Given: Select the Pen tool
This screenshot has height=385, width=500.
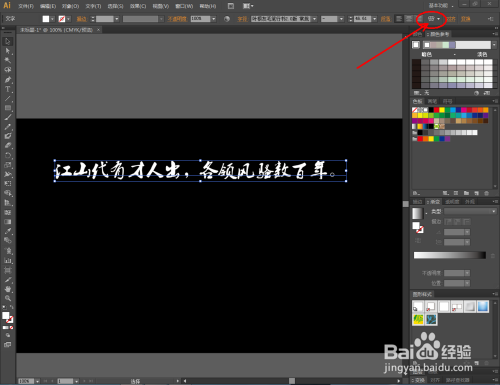Looking at the screenshot, I should coord(8,80).
